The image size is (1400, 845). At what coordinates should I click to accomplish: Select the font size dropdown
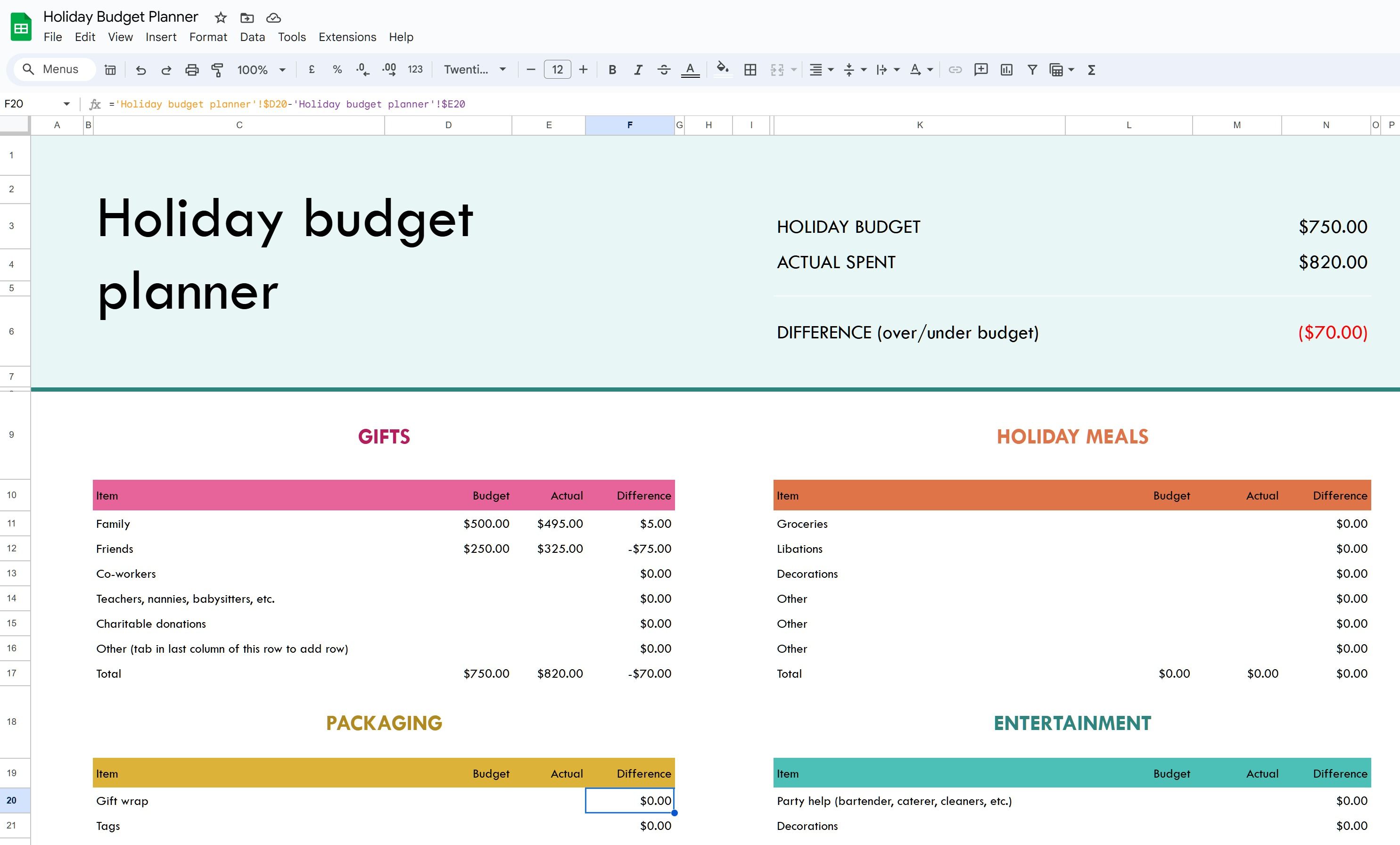pos(557,69)
